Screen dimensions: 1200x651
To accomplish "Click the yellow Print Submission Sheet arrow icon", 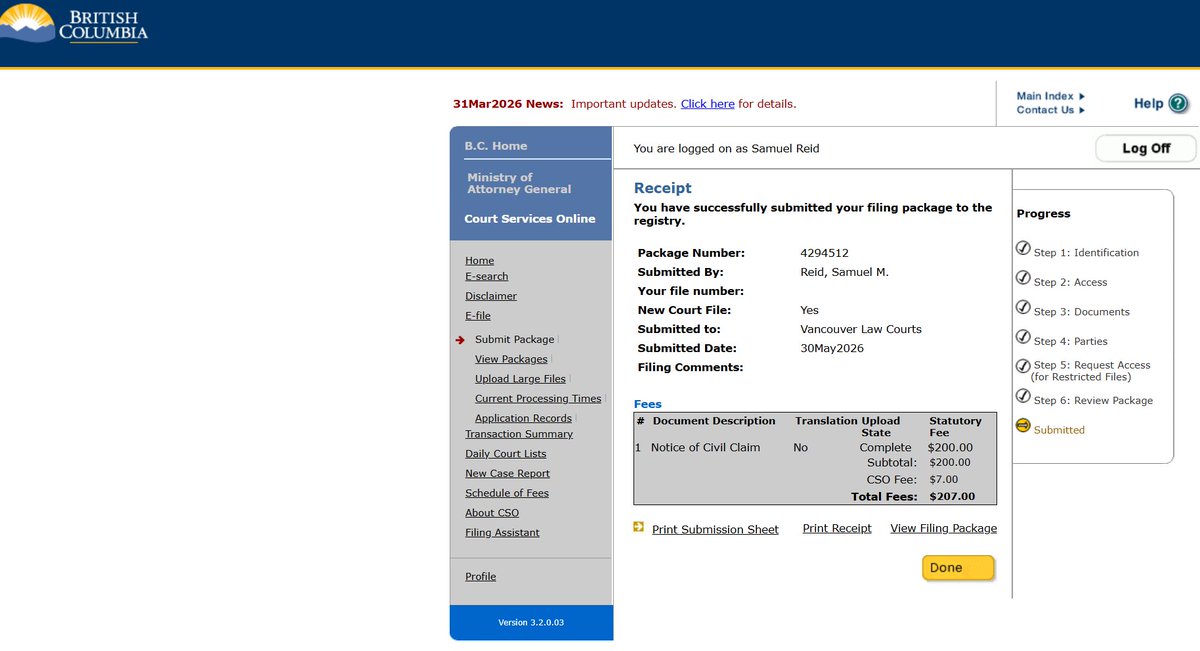I will click(x=639, y=526).
